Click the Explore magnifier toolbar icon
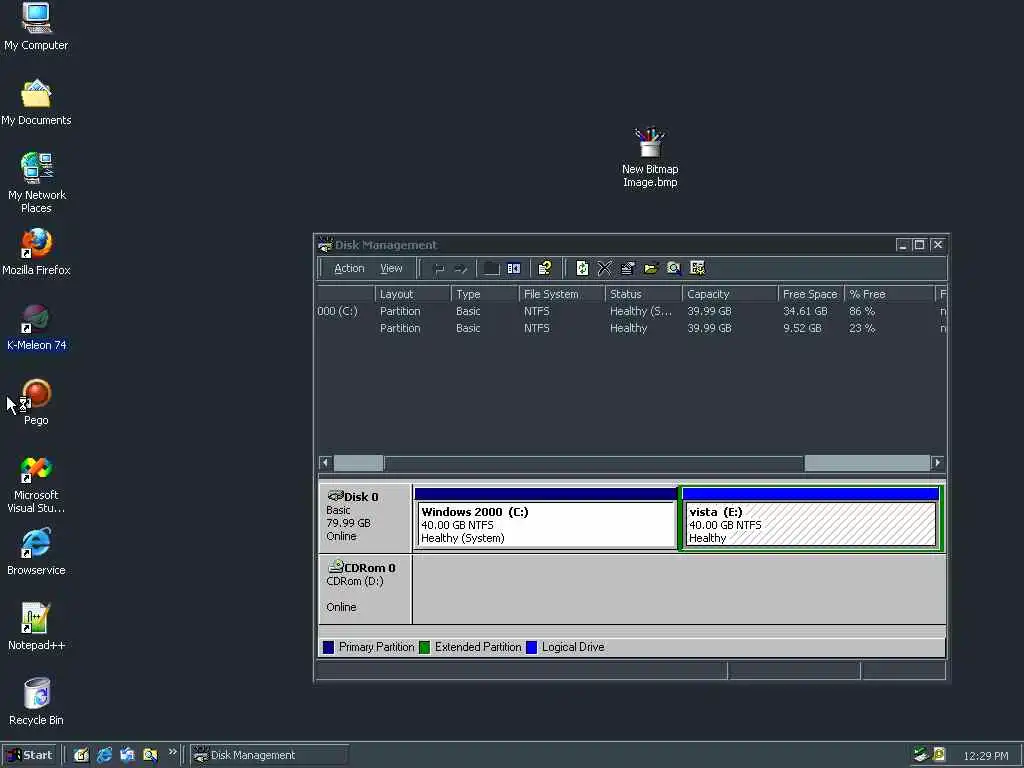Image resolution: width=1024 pixels, height=768 pixels. click(673, 268)
